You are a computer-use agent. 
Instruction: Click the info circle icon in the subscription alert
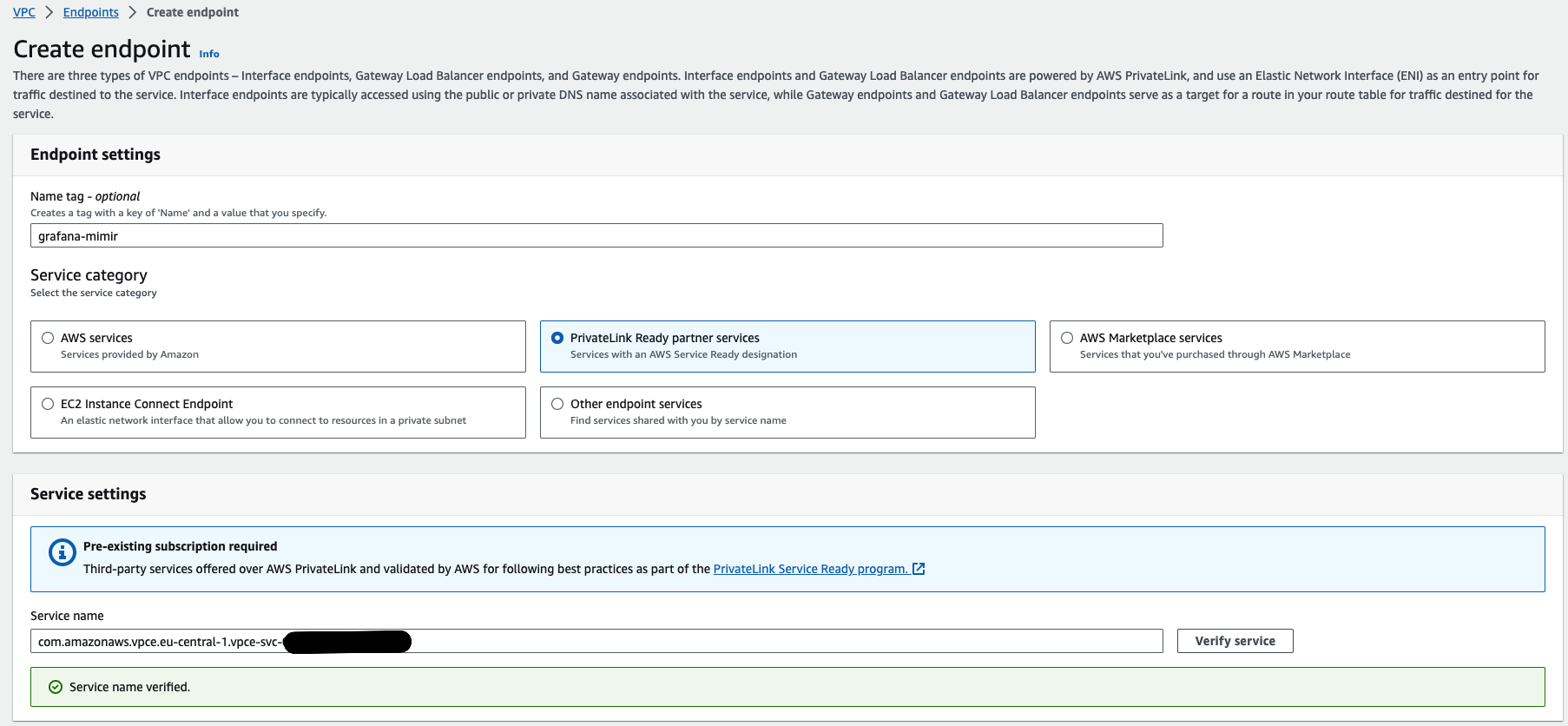coord(62,552)
